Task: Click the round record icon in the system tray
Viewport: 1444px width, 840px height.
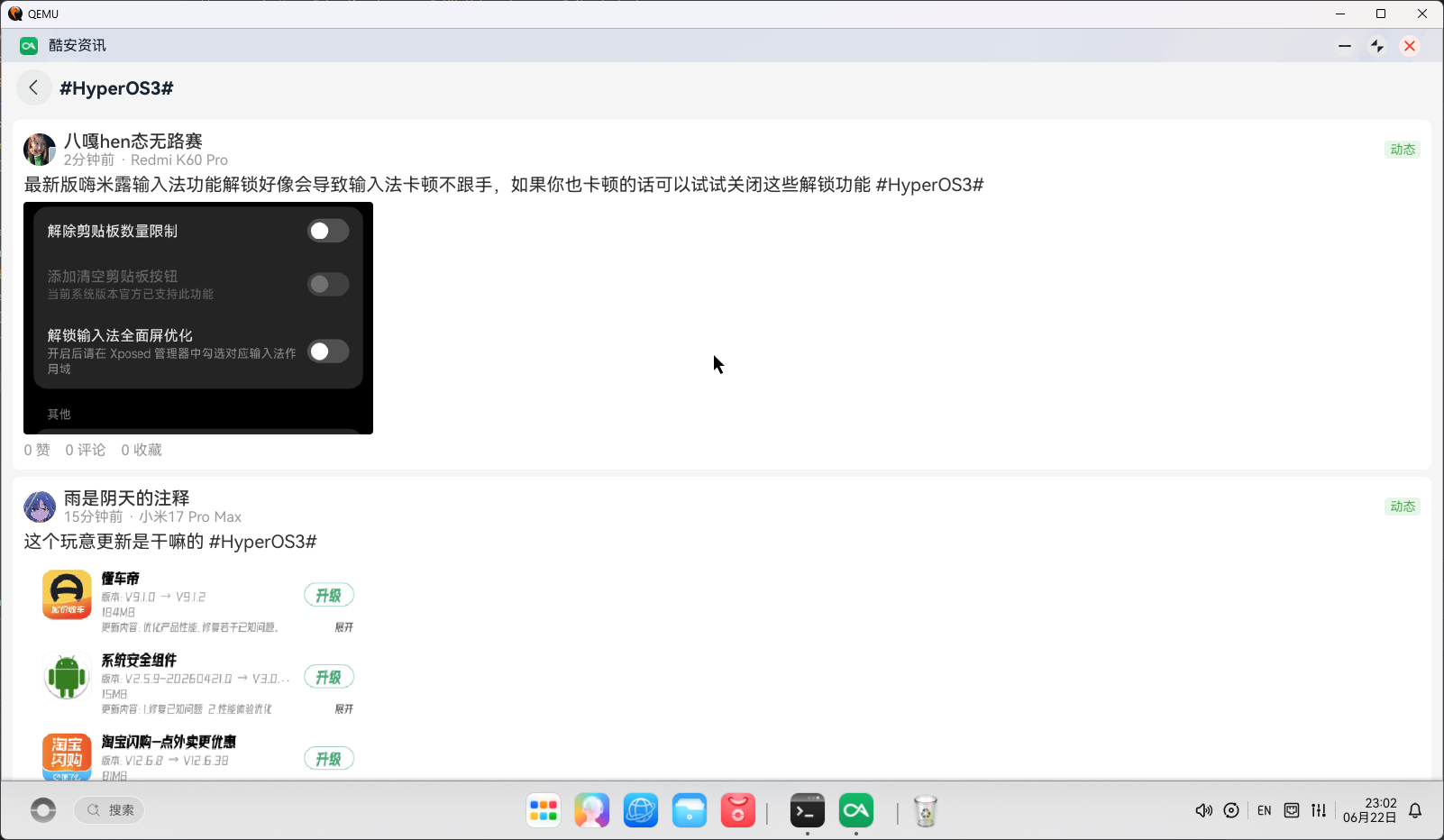Action: click(x=1231, y=810)
